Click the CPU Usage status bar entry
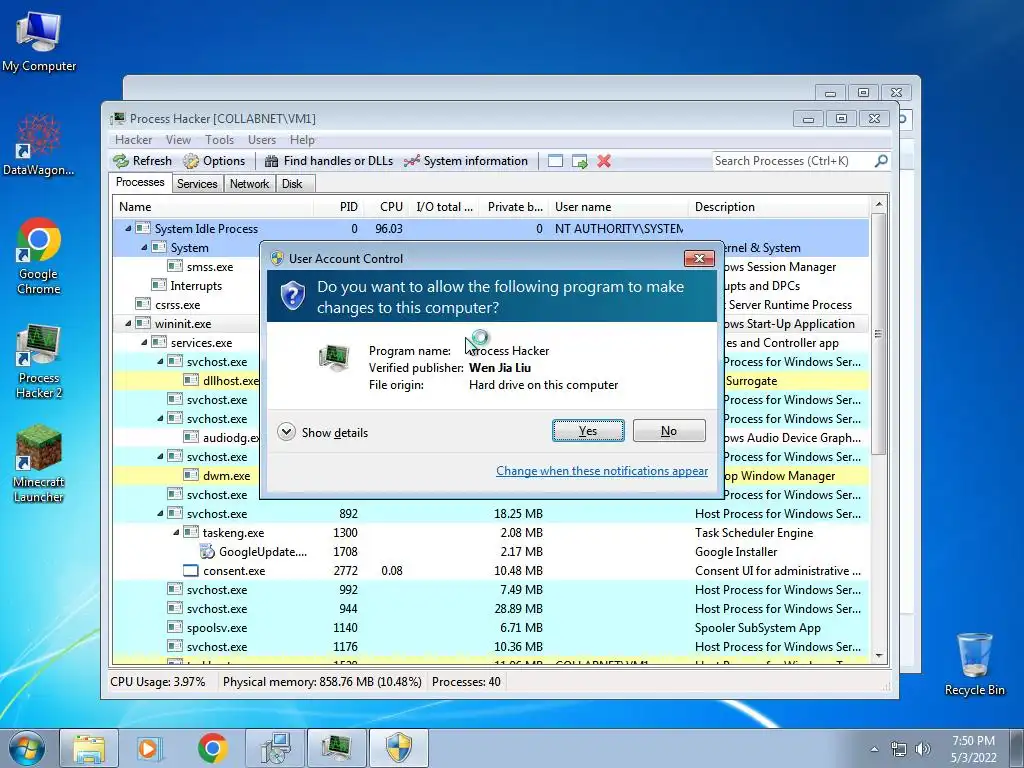Screen dimensions: 1024x768 (157, 682)
